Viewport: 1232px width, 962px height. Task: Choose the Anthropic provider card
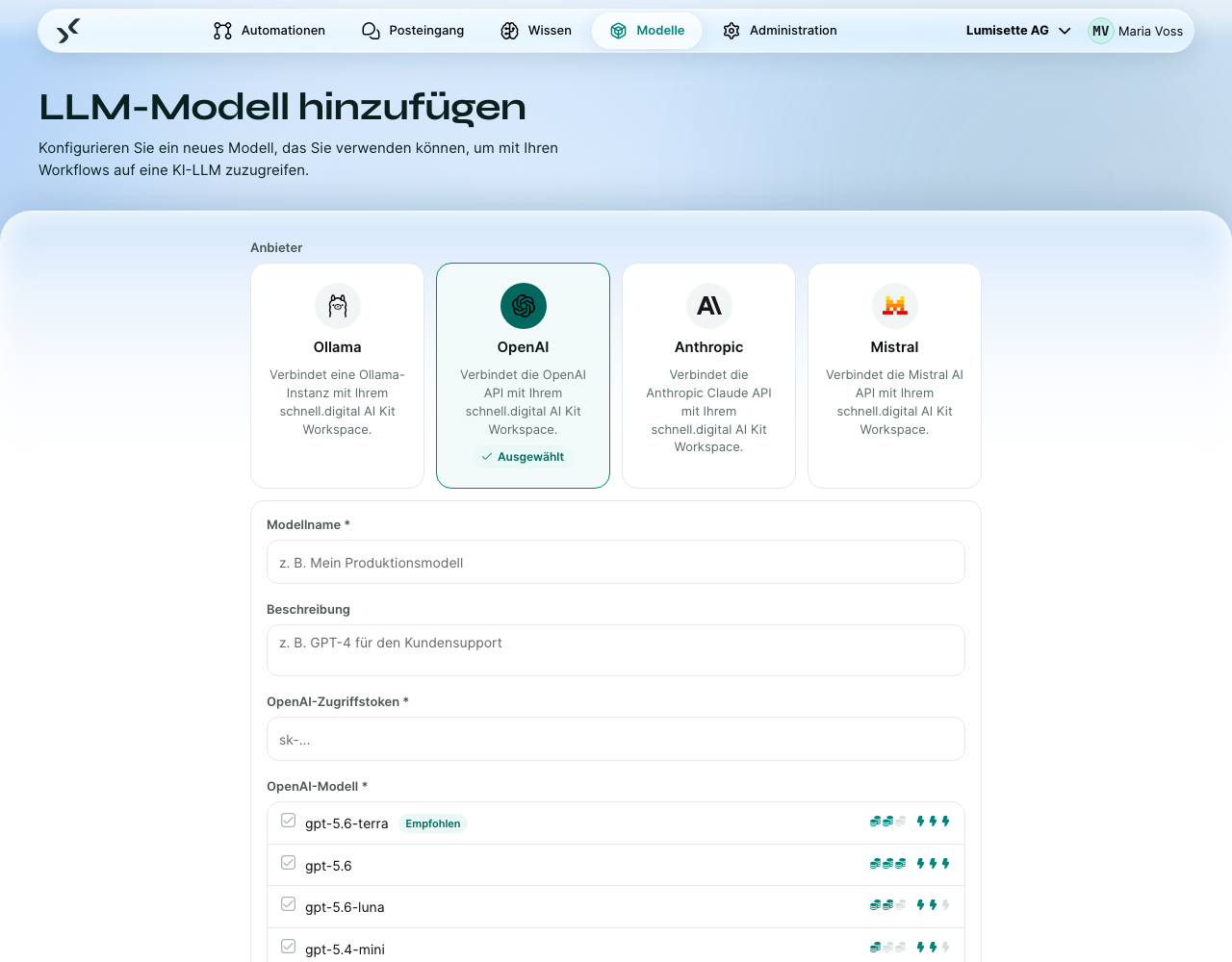coord(709,376)
